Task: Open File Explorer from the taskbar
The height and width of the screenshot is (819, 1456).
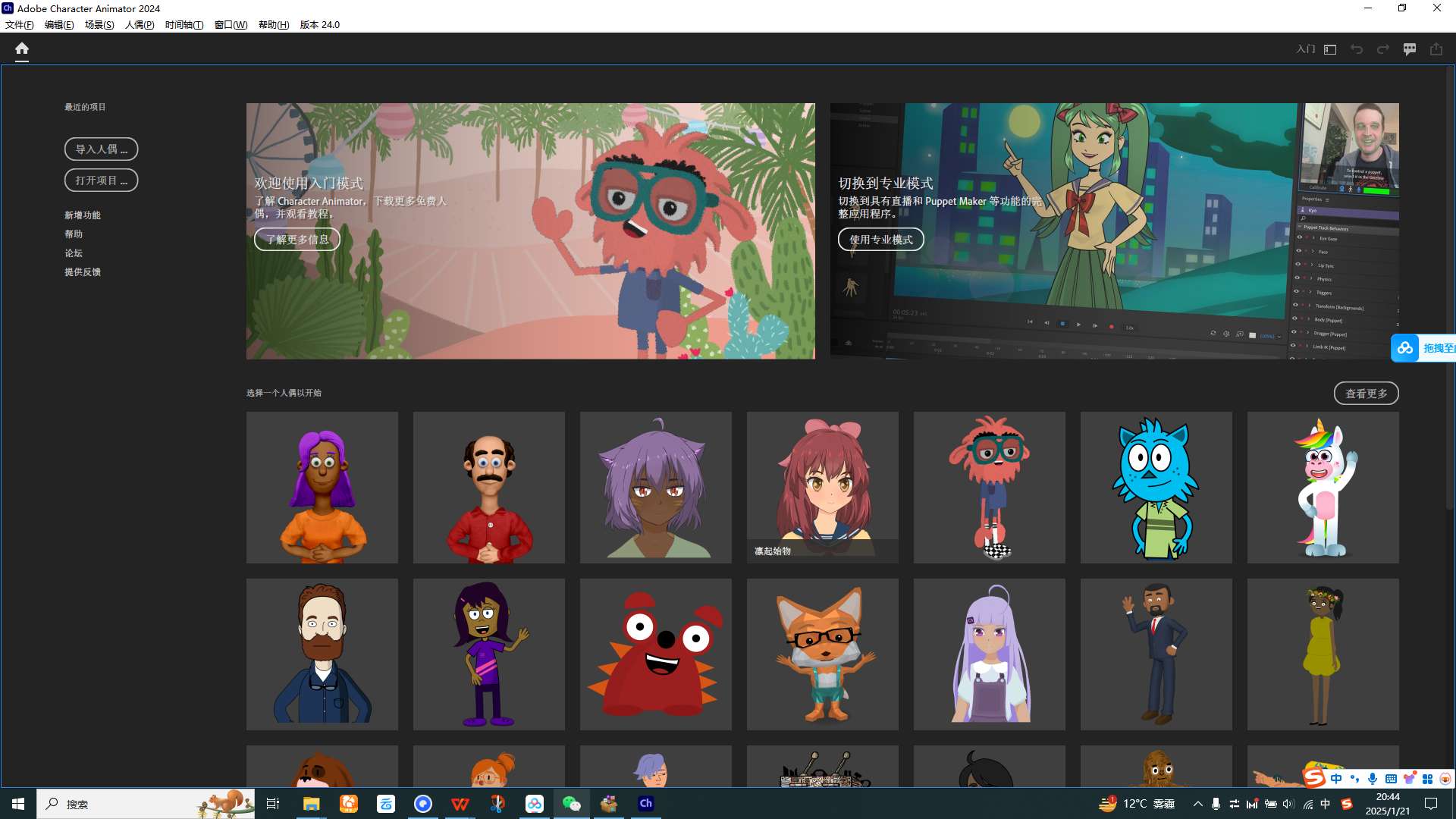Action: (311, 804)
